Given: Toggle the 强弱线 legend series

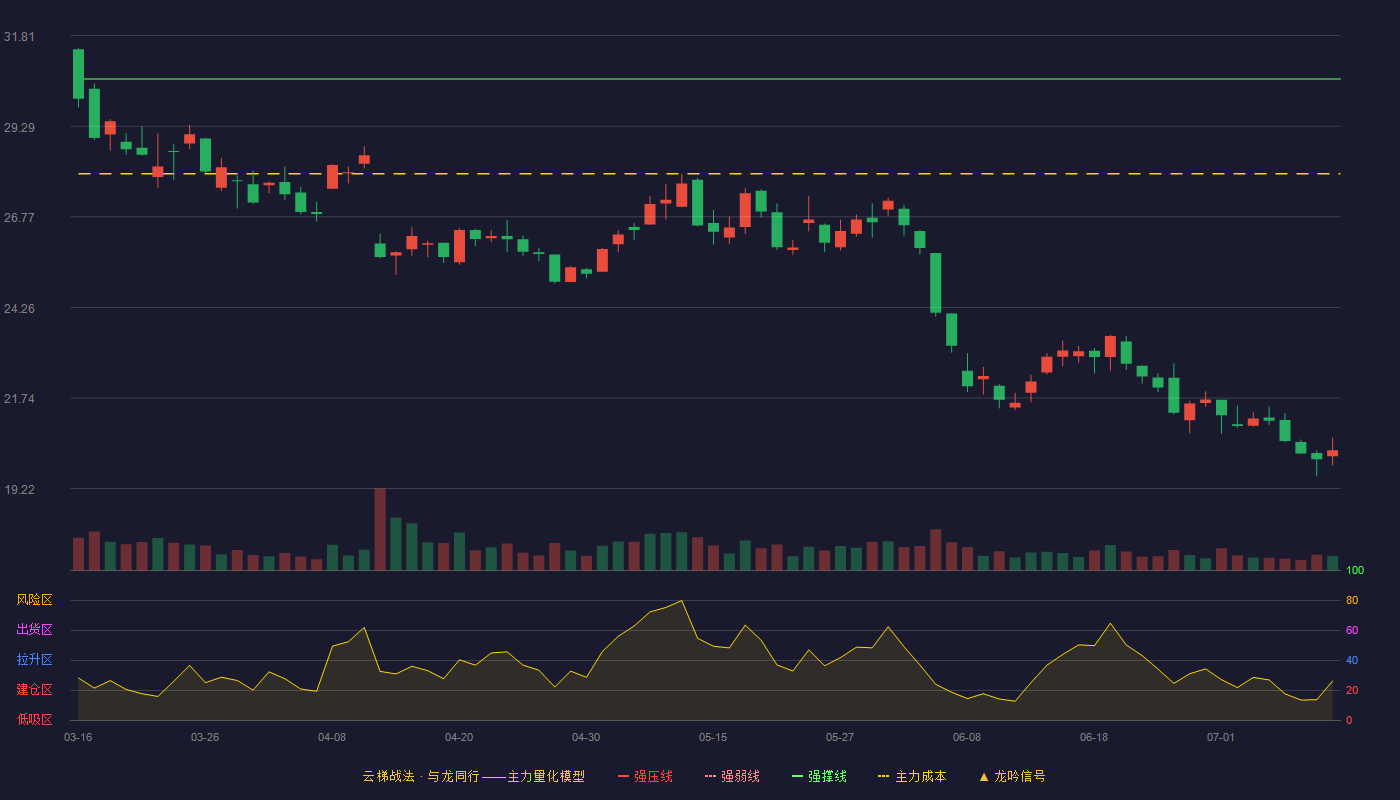Looking at the screenshot, I should (x=732, y=776).
